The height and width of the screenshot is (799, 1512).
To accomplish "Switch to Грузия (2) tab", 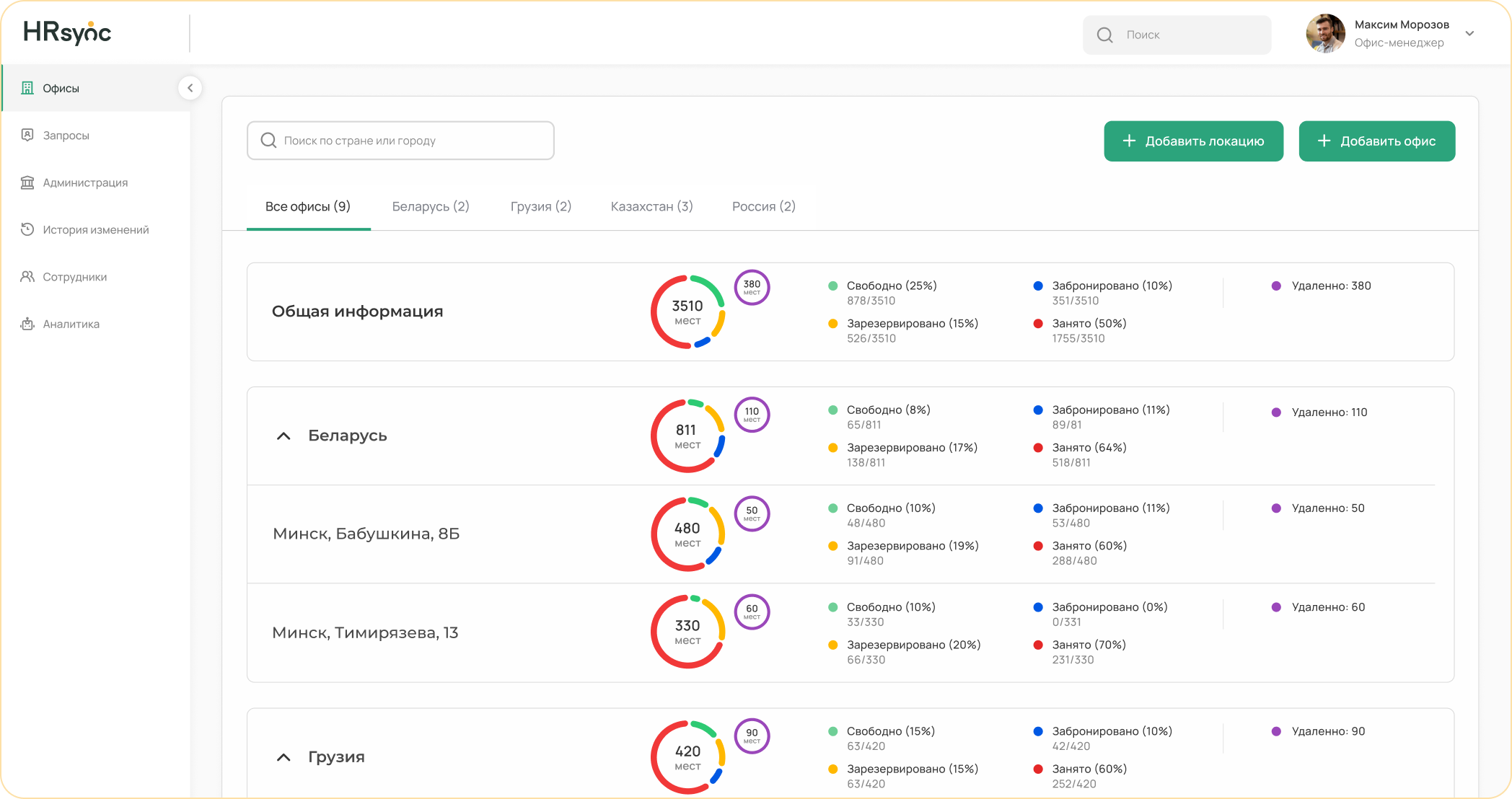I will (541, 207).
